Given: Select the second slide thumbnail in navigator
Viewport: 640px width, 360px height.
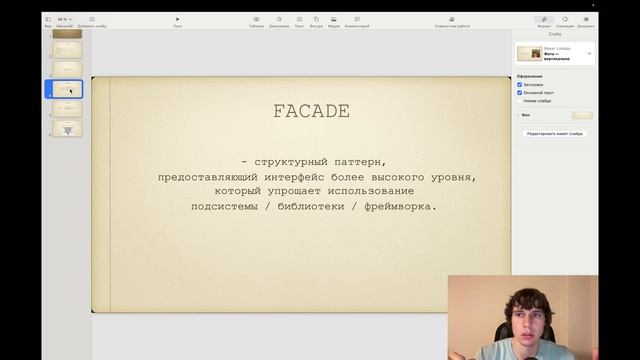Looking at the screenshot, I should [67, 50].
